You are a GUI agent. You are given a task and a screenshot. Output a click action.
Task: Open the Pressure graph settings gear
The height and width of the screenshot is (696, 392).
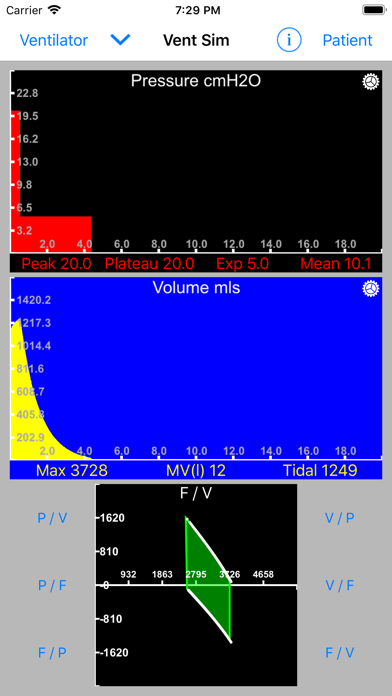point(371,82)
